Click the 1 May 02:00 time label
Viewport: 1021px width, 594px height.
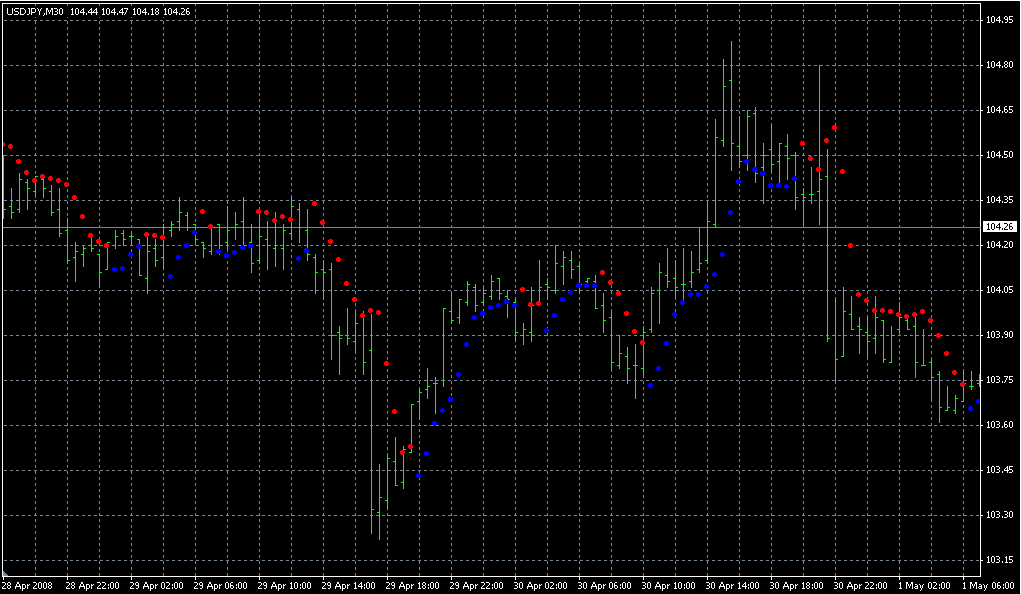point(926,585)
